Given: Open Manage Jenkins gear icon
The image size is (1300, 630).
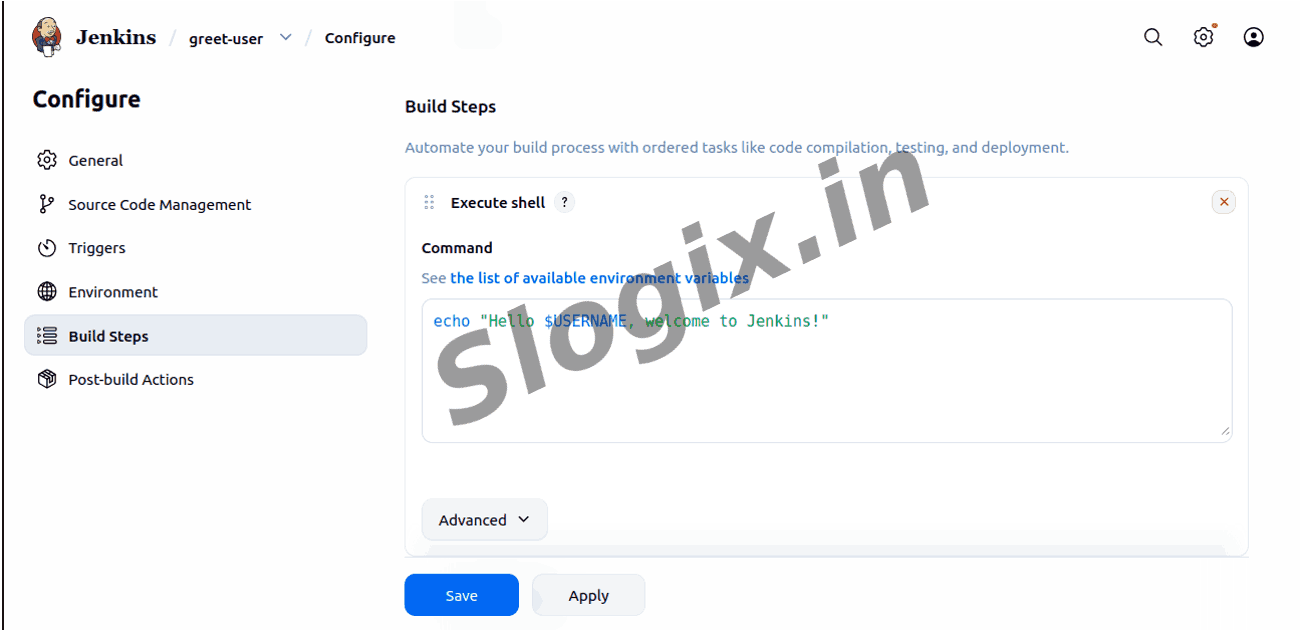Looking at the screenshot, I should [1203, 37].
